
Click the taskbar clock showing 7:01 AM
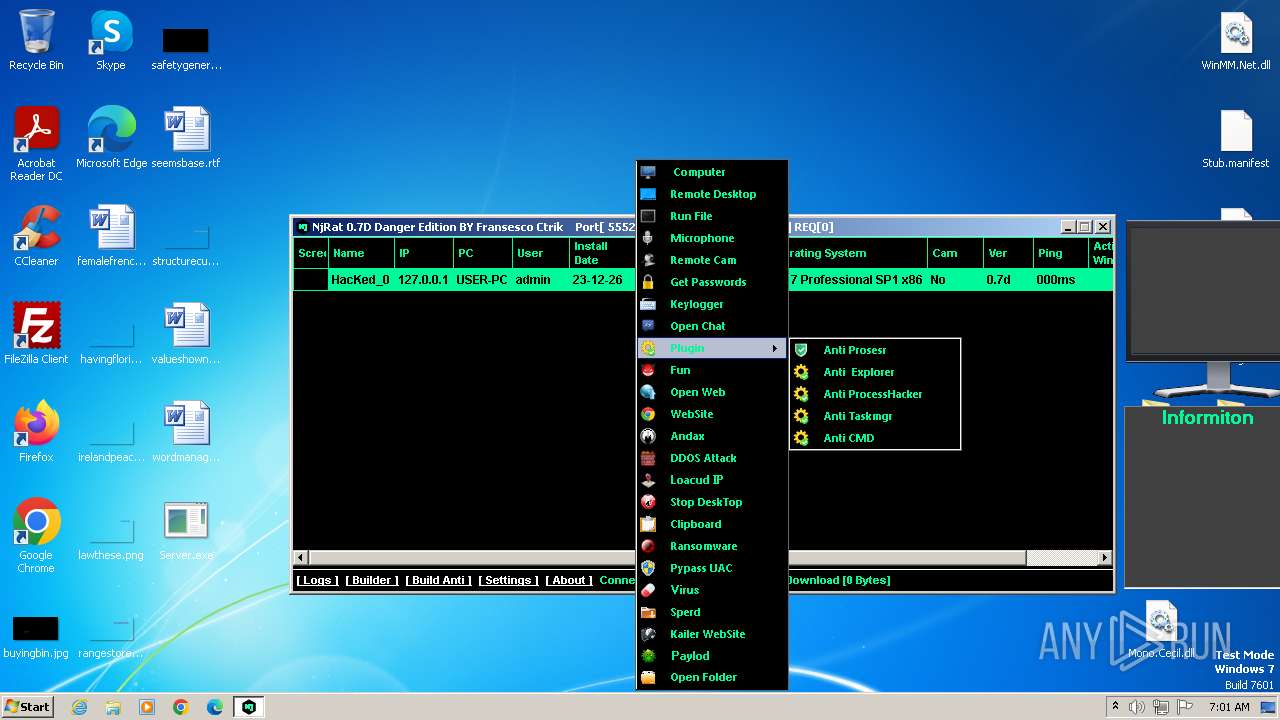click(x=1229, y=707)
